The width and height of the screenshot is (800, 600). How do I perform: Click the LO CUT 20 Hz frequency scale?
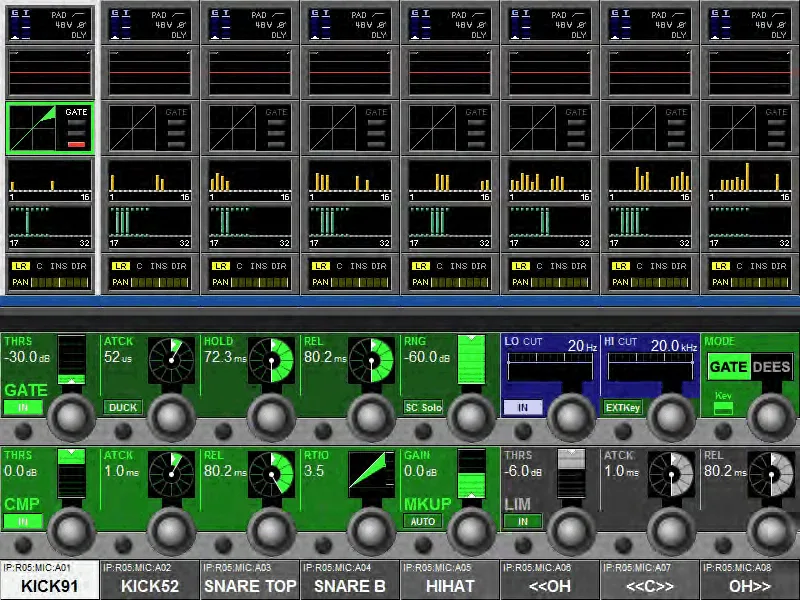click(550, 367)
